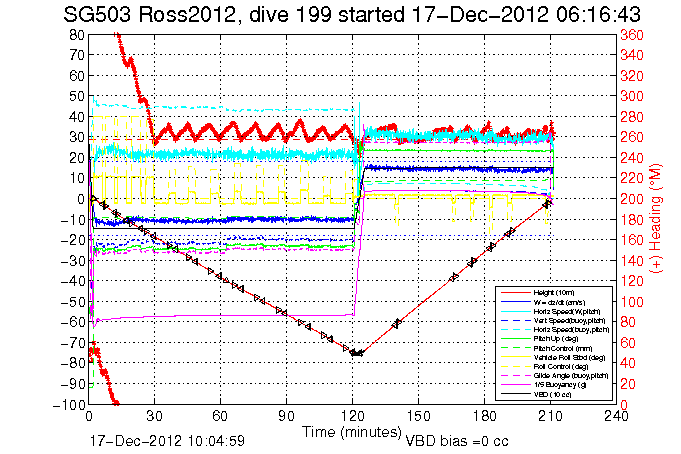Click the left-axis tick label "-100"
Viewport: 681px width, 454px height.
pyautogui.click(x=68, y=405)
